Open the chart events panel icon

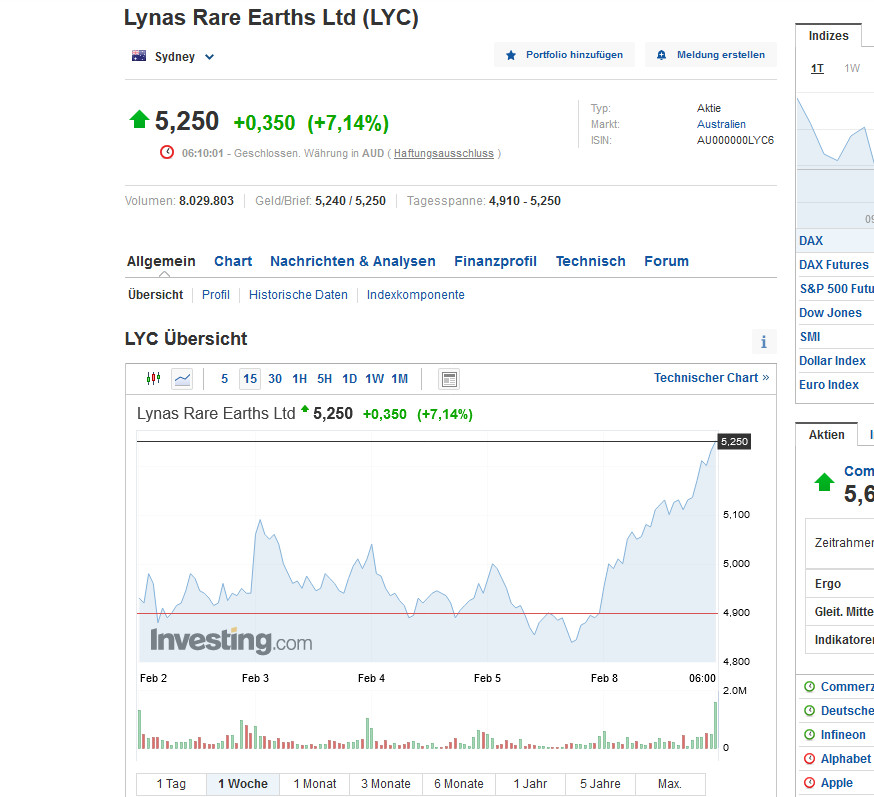point(449,379)
